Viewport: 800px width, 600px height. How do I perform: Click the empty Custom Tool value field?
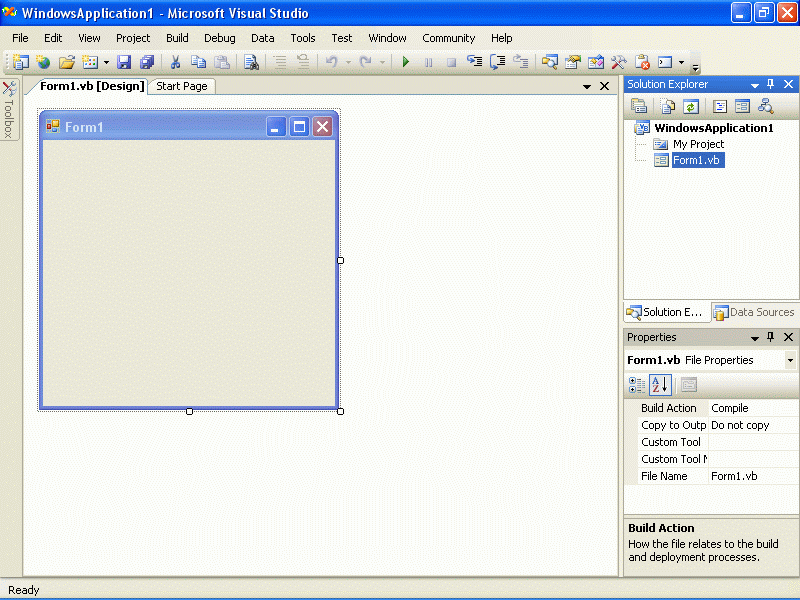tap(753, 442)
